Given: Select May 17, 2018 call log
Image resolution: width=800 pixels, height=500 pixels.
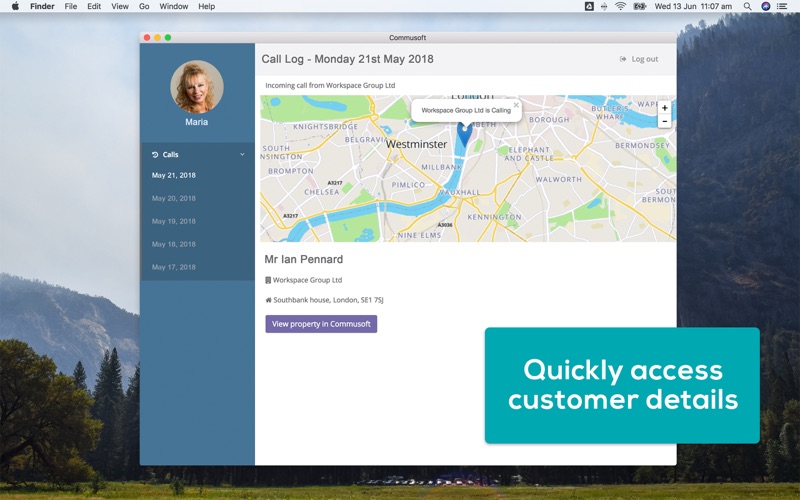Looking at the screenshot, I should point(173,267).
